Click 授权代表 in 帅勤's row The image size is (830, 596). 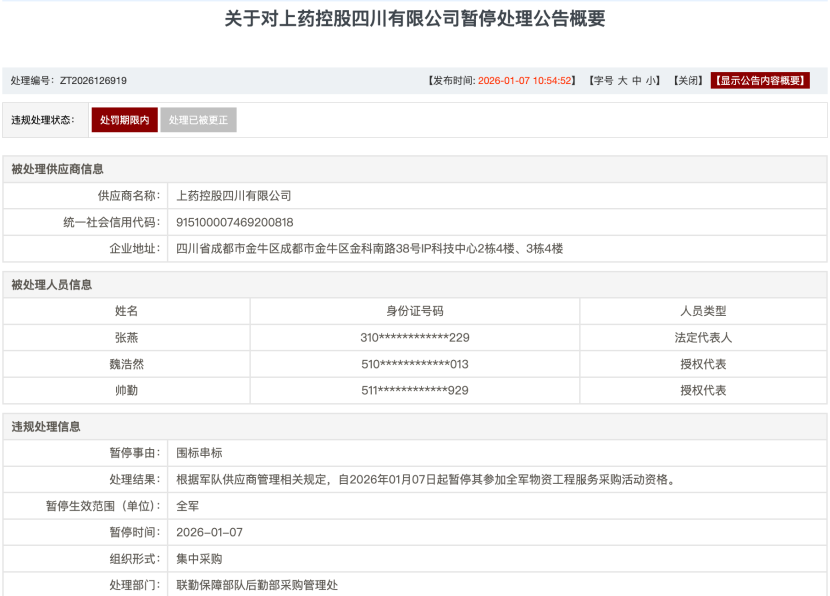[x=703, y=391]
